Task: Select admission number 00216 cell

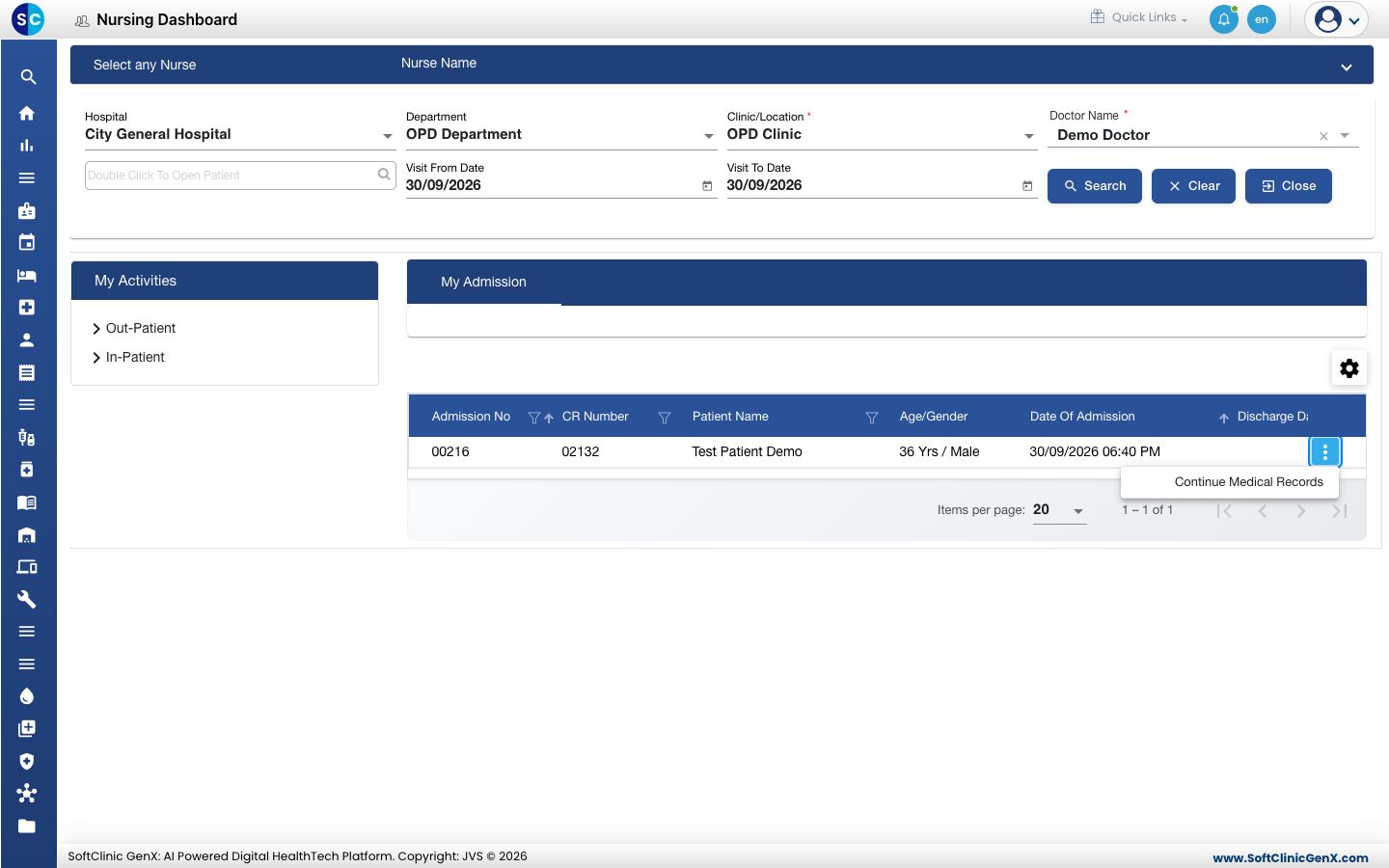Action: [450, 451]
